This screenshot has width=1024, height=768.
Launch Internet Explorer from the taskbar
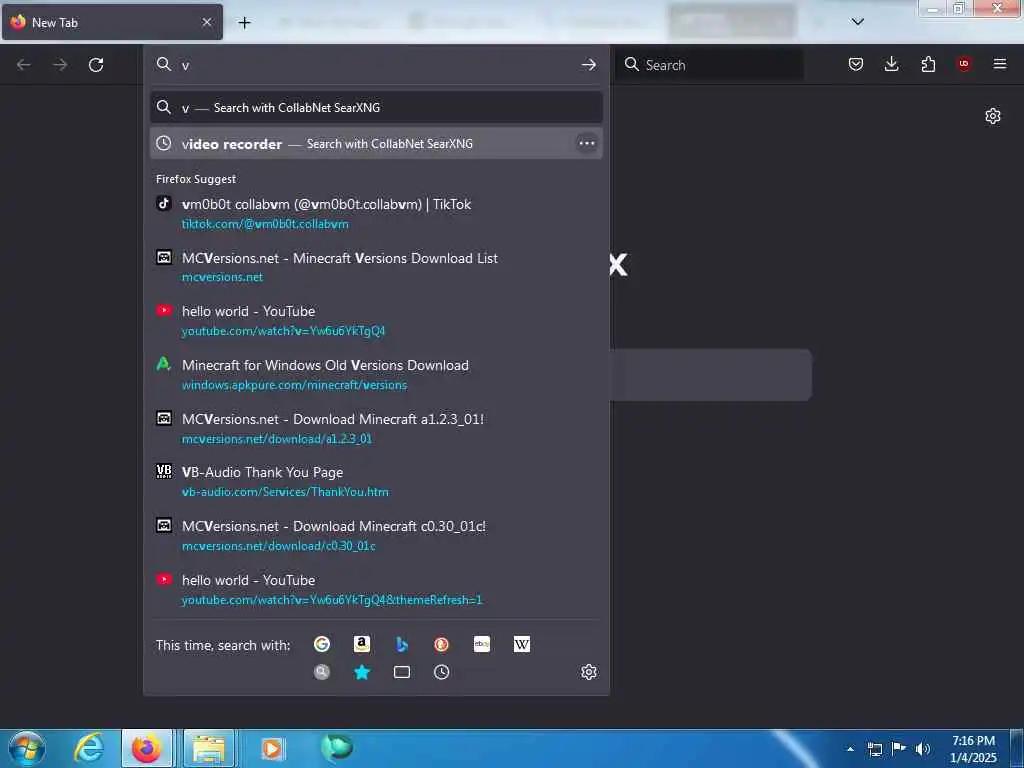(x=88, y=748)
